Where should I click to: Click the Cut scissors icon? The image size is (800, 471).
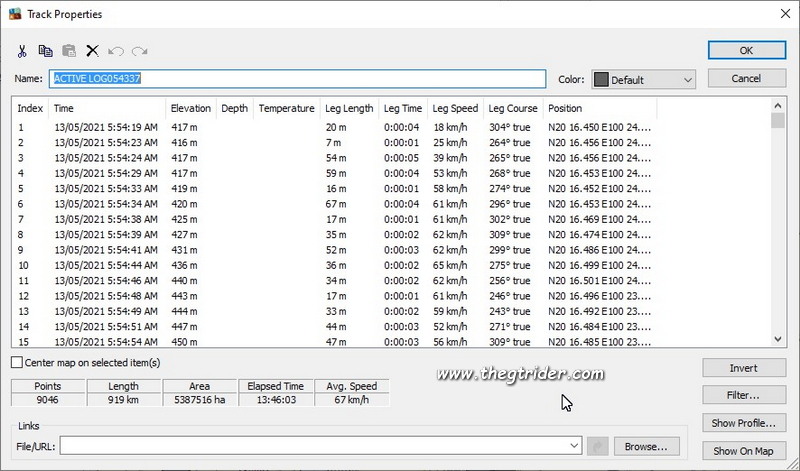click(22, 51)
